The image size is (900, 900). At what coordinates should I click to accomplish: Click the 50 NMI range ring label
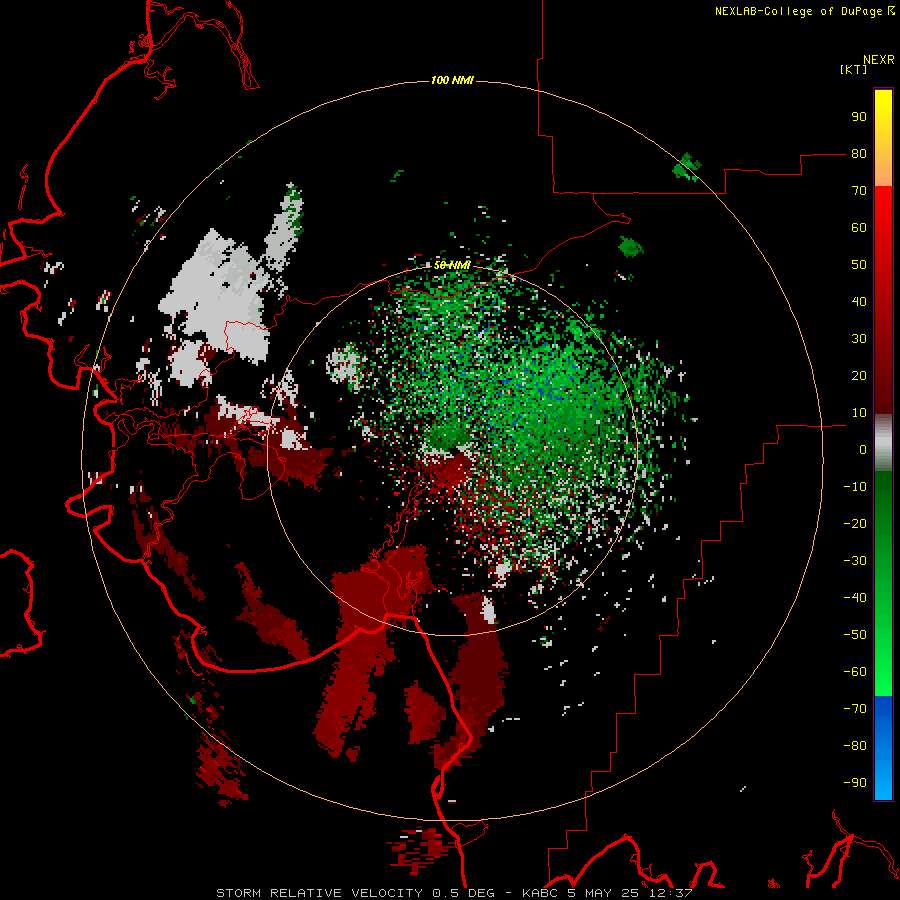point(452,265)
